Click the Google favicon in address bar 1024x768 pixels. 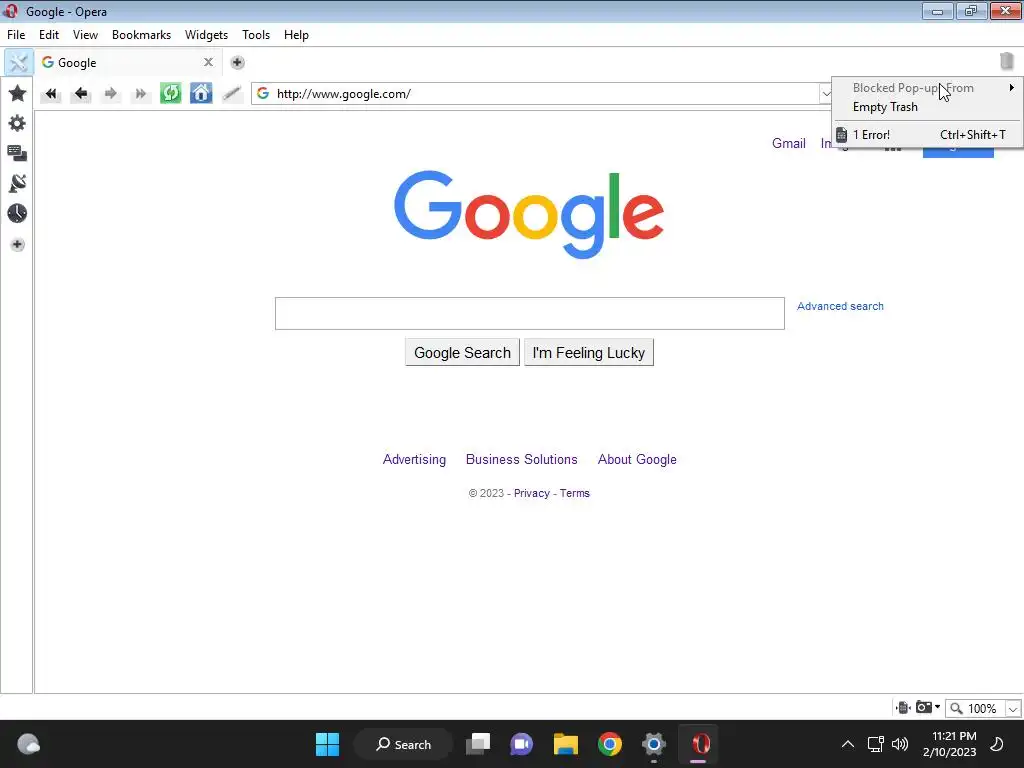(x=263, y=93)
